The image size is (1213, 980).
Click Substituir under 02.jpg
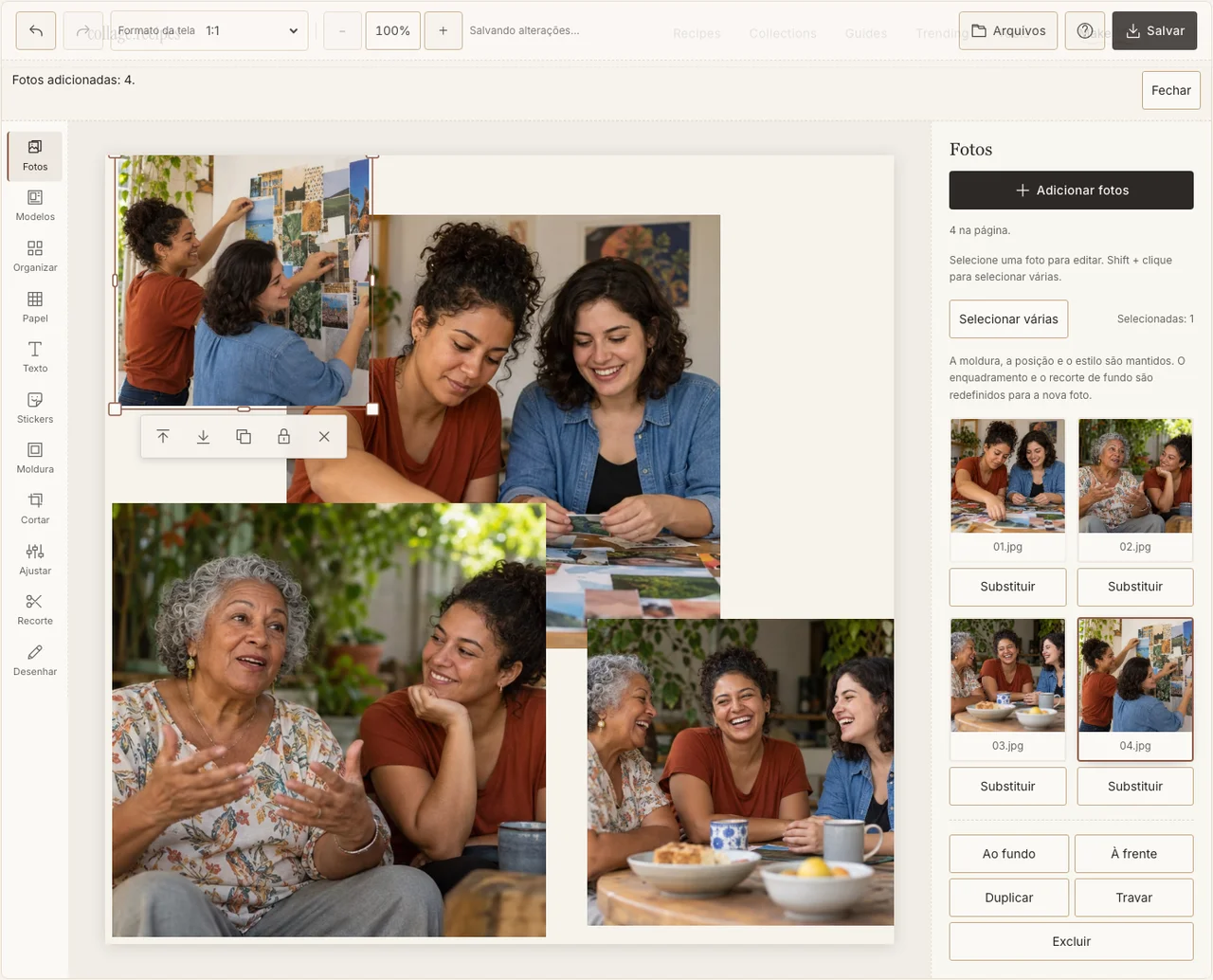[1135, 587]
